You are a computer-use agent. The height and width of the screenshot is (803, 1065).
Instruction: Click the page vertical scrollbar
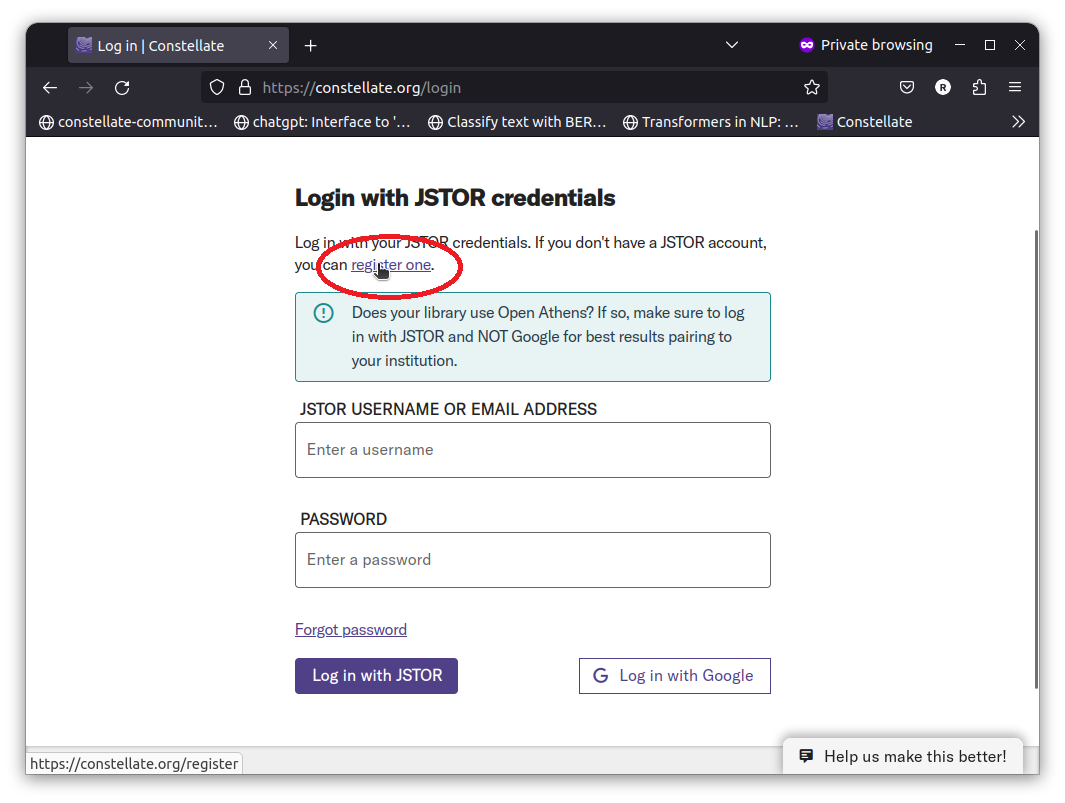(1036, 459)
